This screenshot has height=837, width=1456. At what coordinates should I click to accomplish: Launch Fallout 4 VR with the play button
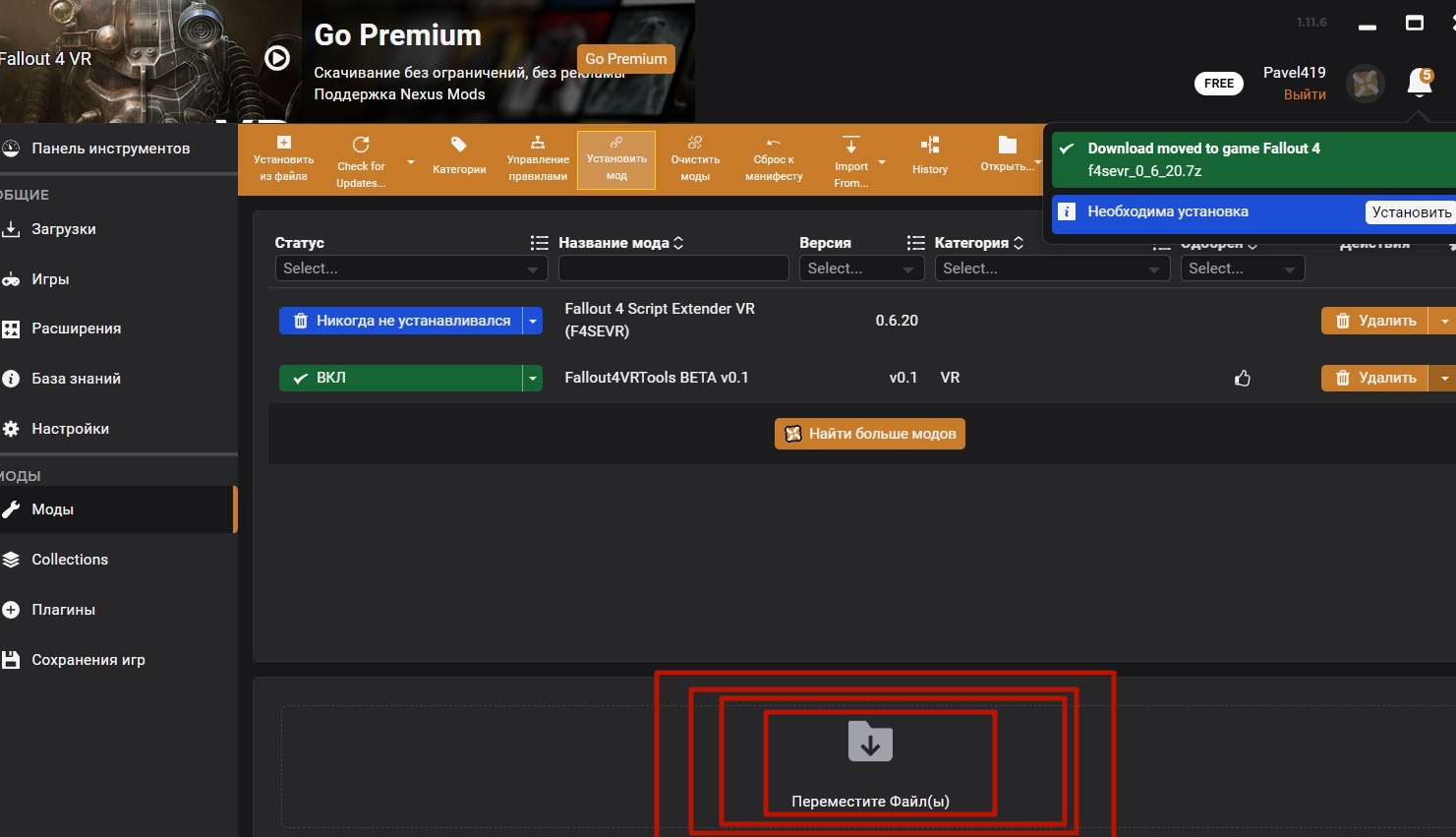(x=277, y=59)
